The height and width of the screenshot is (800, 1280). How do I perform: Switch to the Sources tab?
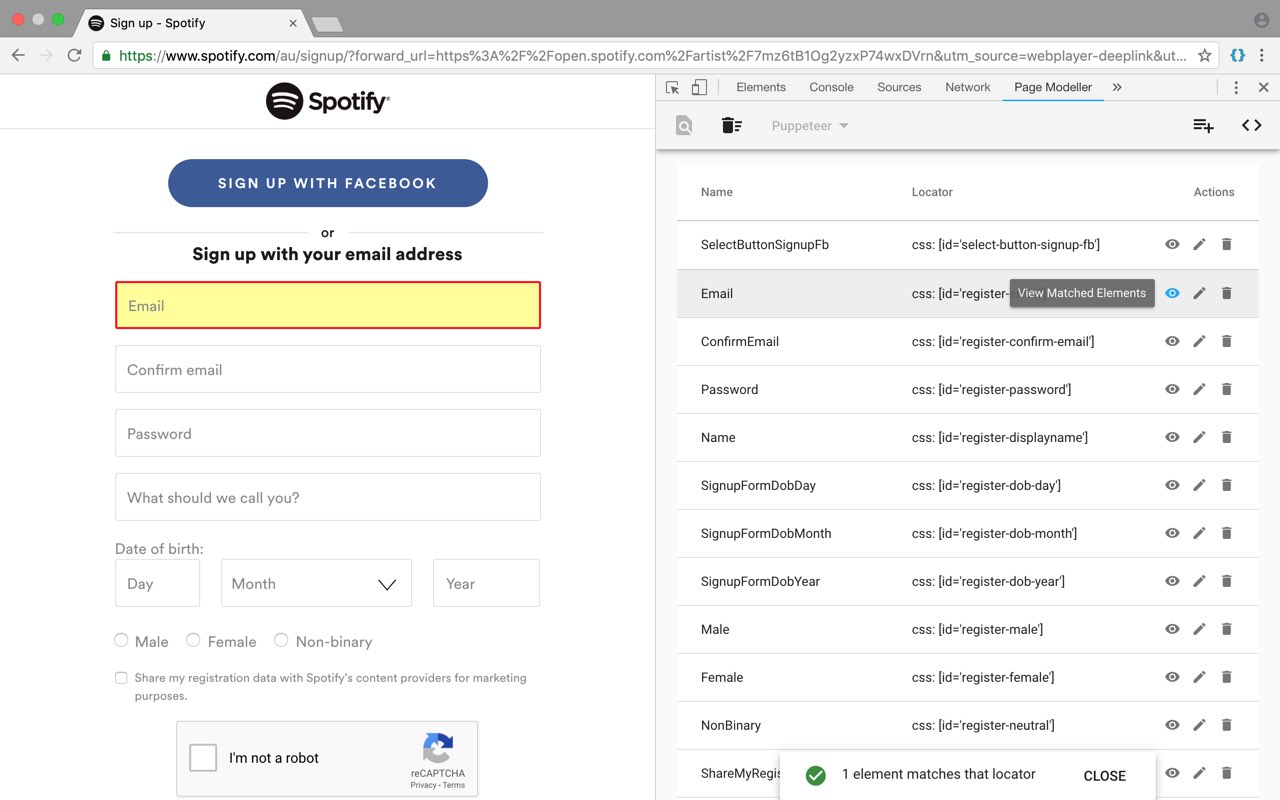coord(899,88)
